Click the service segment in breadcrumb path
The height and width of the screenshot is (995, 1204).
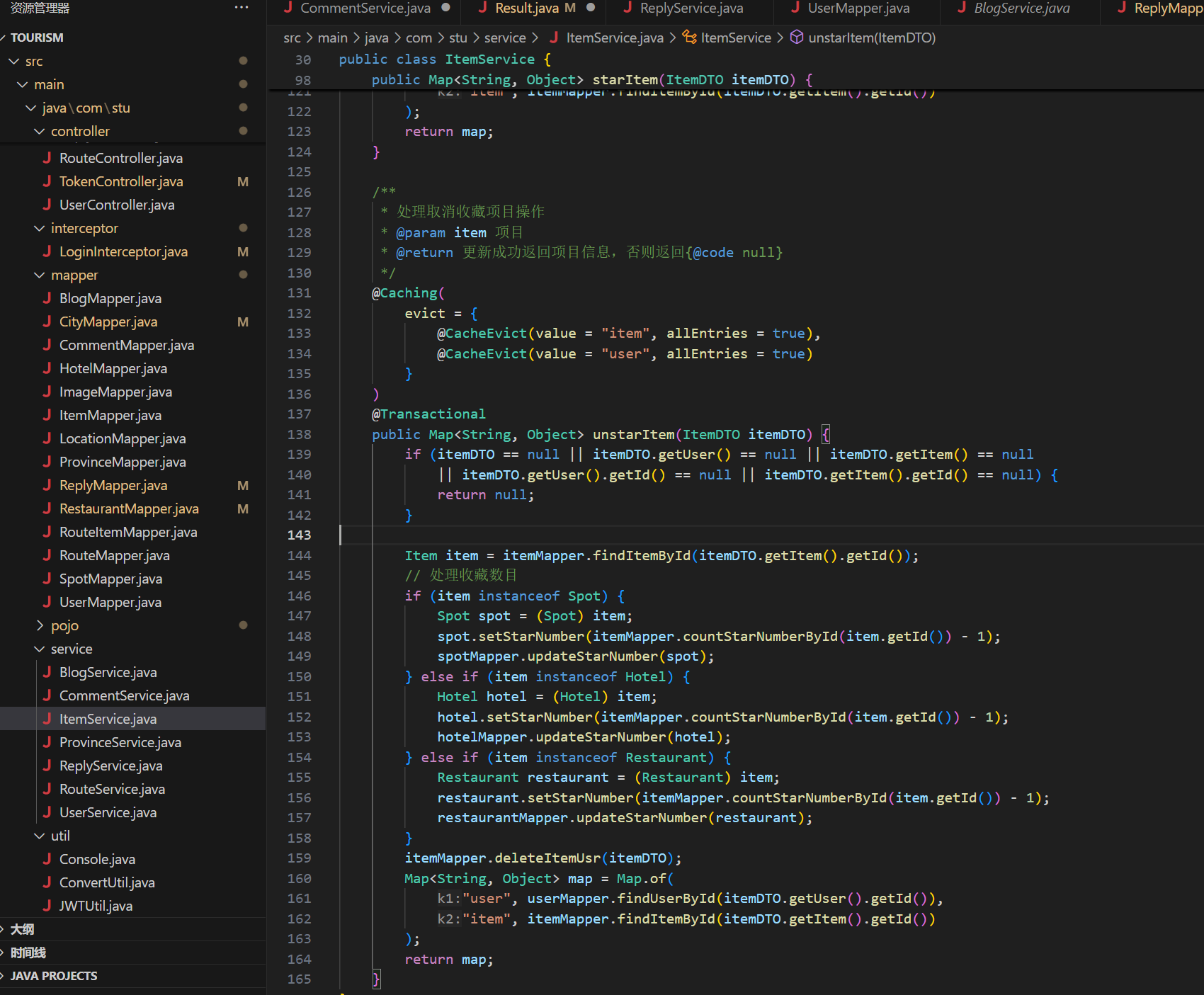(x=505, y=38)
